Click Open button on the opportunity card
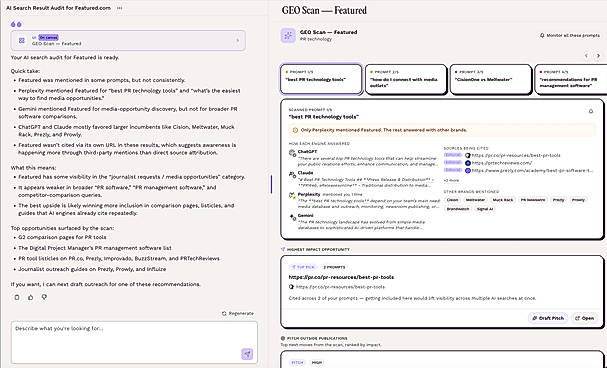Screen dimensions: 607x368 585,318
